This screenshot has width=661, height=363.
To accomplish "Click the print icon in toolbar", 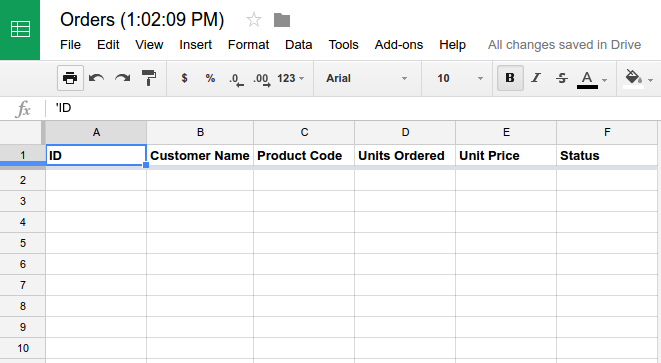I will point(70,78).
